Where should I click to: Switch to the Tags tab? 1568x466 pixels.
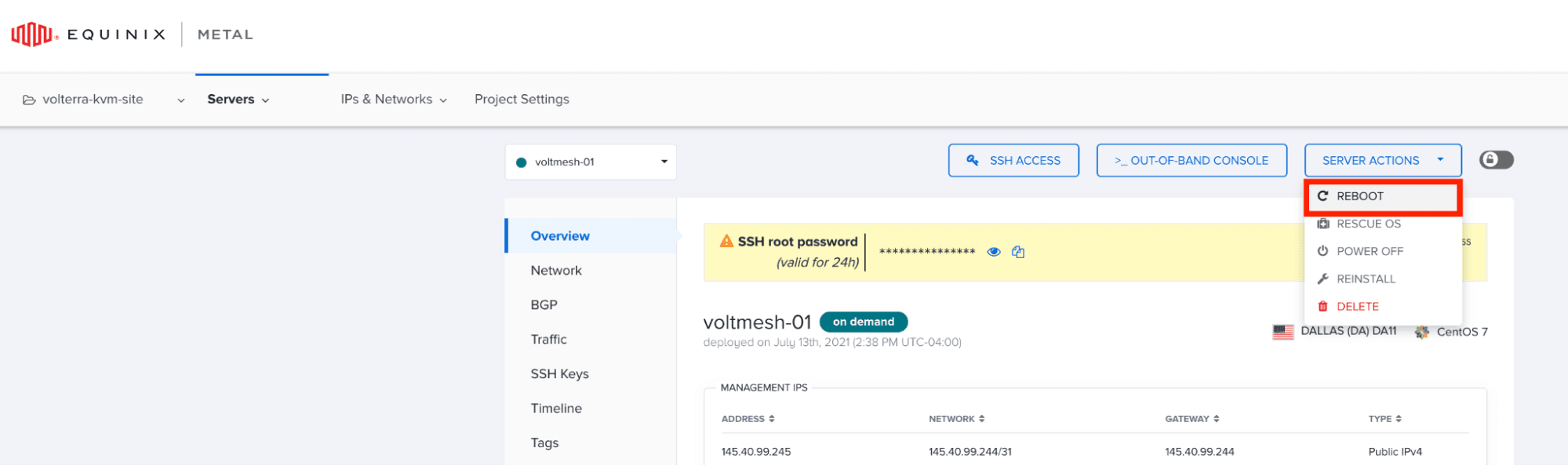pyautogui.click(x=544, y=443)
